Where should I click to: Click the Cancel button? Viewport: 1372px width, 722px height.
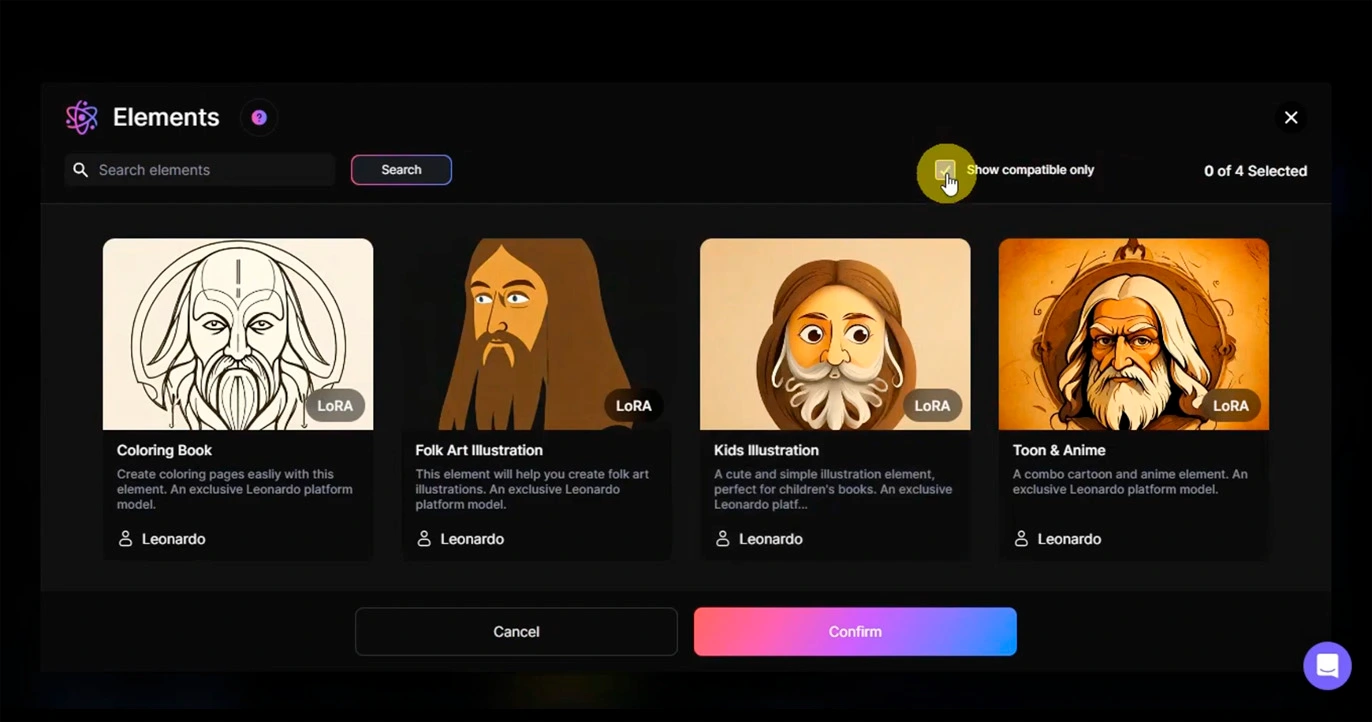pyautogui.click(x=516, y=632)
